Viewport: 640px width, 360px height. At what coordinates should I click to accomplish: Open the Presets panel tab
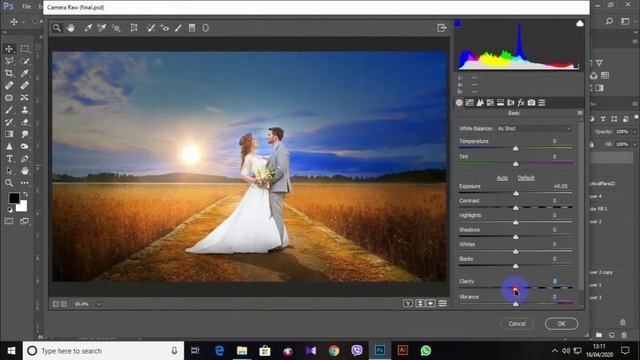click(x=542, y=103)
